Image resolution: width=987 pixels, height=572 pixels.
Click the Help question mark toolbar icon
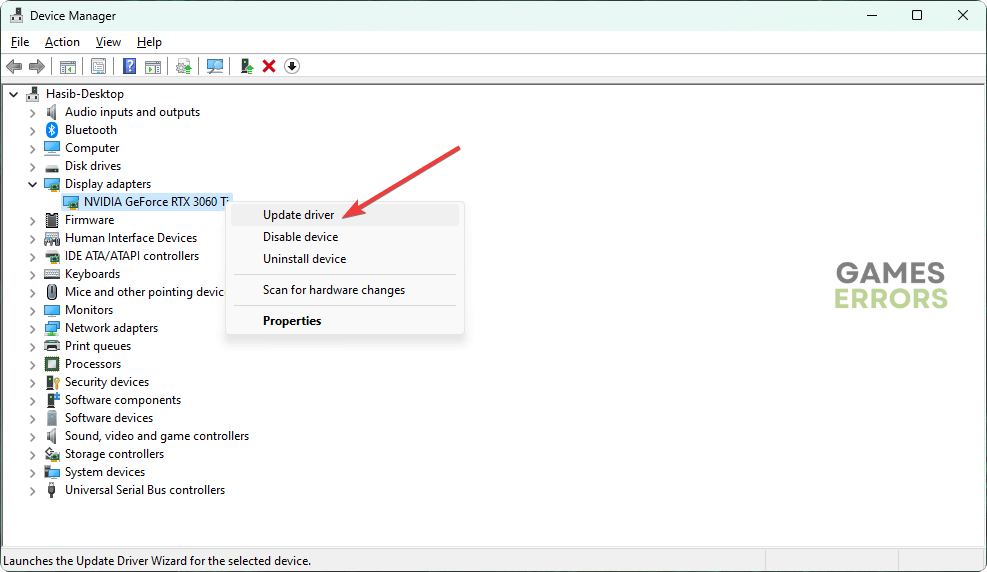pos(129,66)
